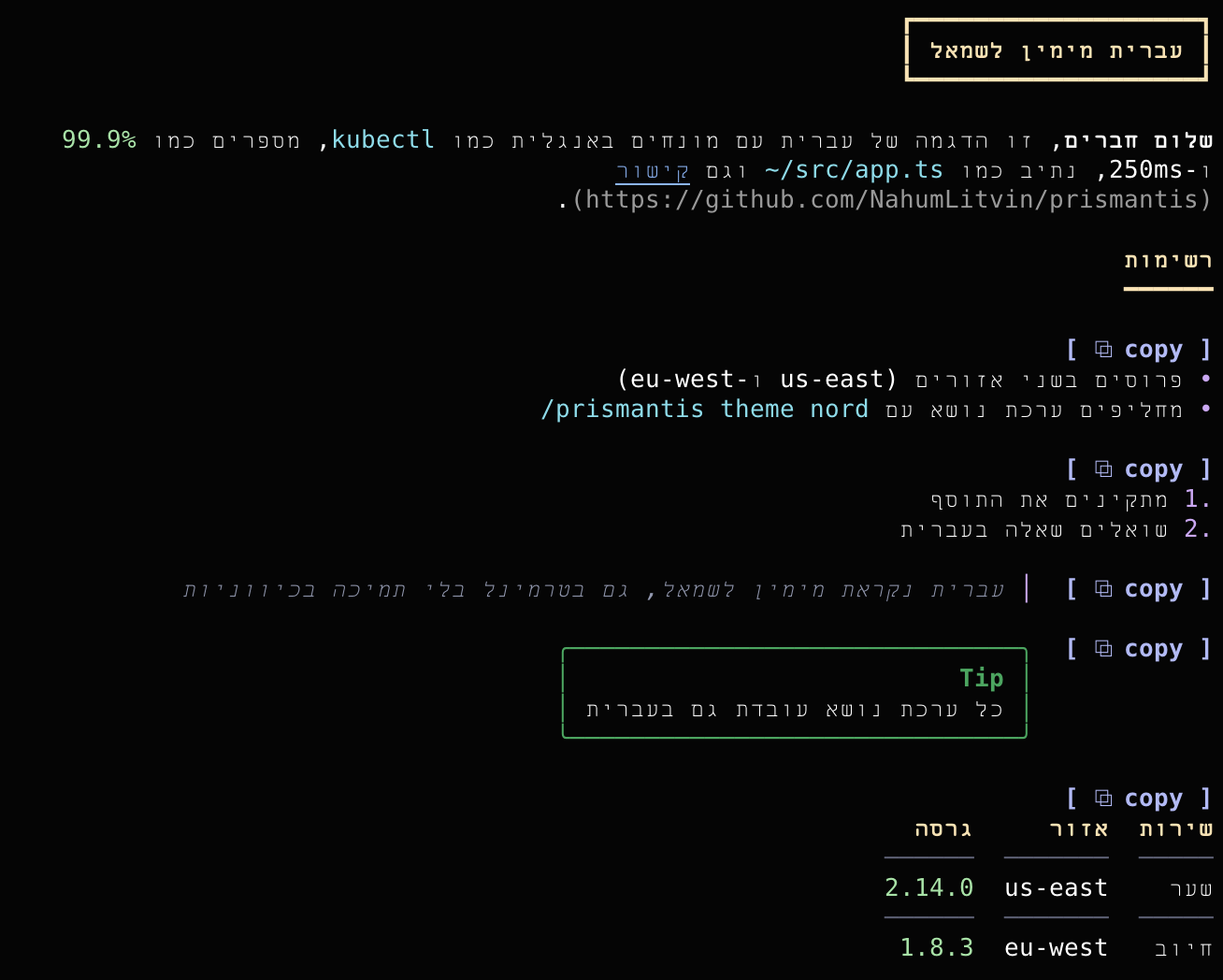Click the copy button beside the Tip box
This screenshot has width=1223, height=980.
tap(1139, 649)
